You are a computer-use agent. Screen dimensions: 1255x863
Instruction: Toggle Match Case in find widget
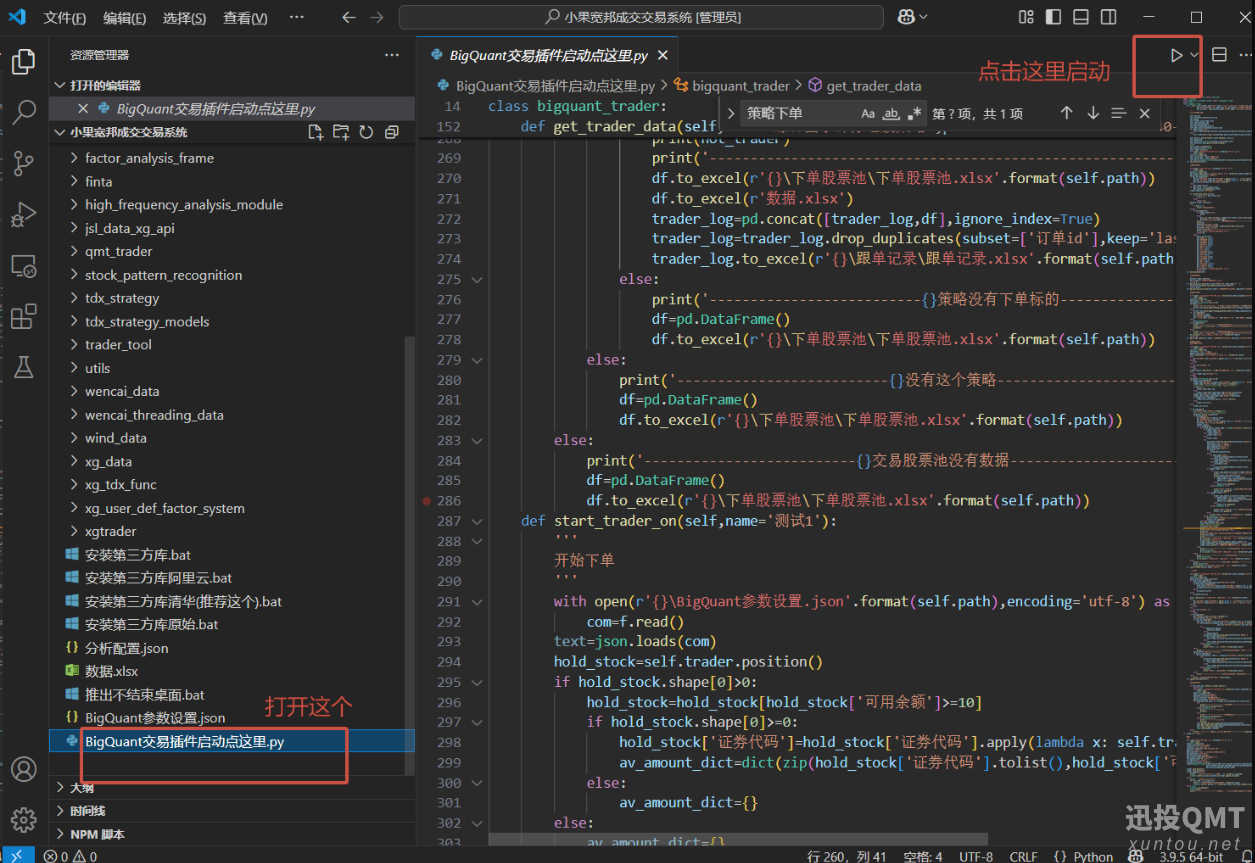pos(868,114)
